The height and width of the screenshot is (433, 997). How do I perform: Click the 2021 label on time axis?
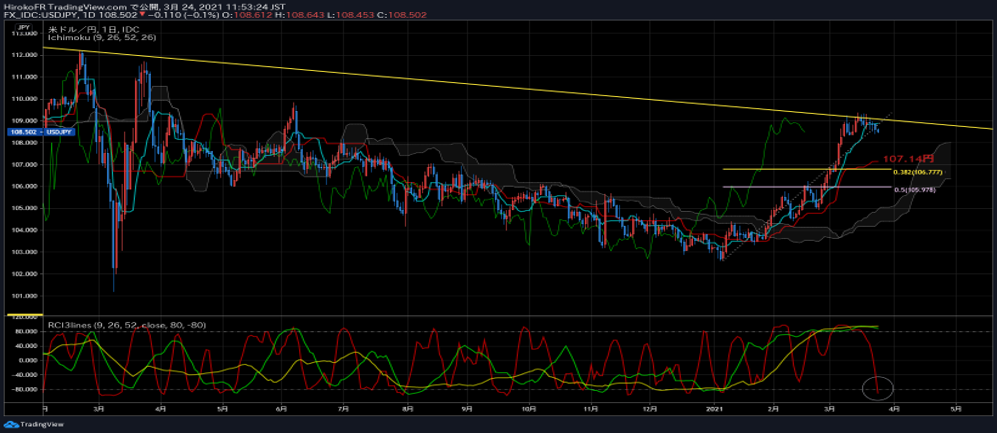pos(715,409)
